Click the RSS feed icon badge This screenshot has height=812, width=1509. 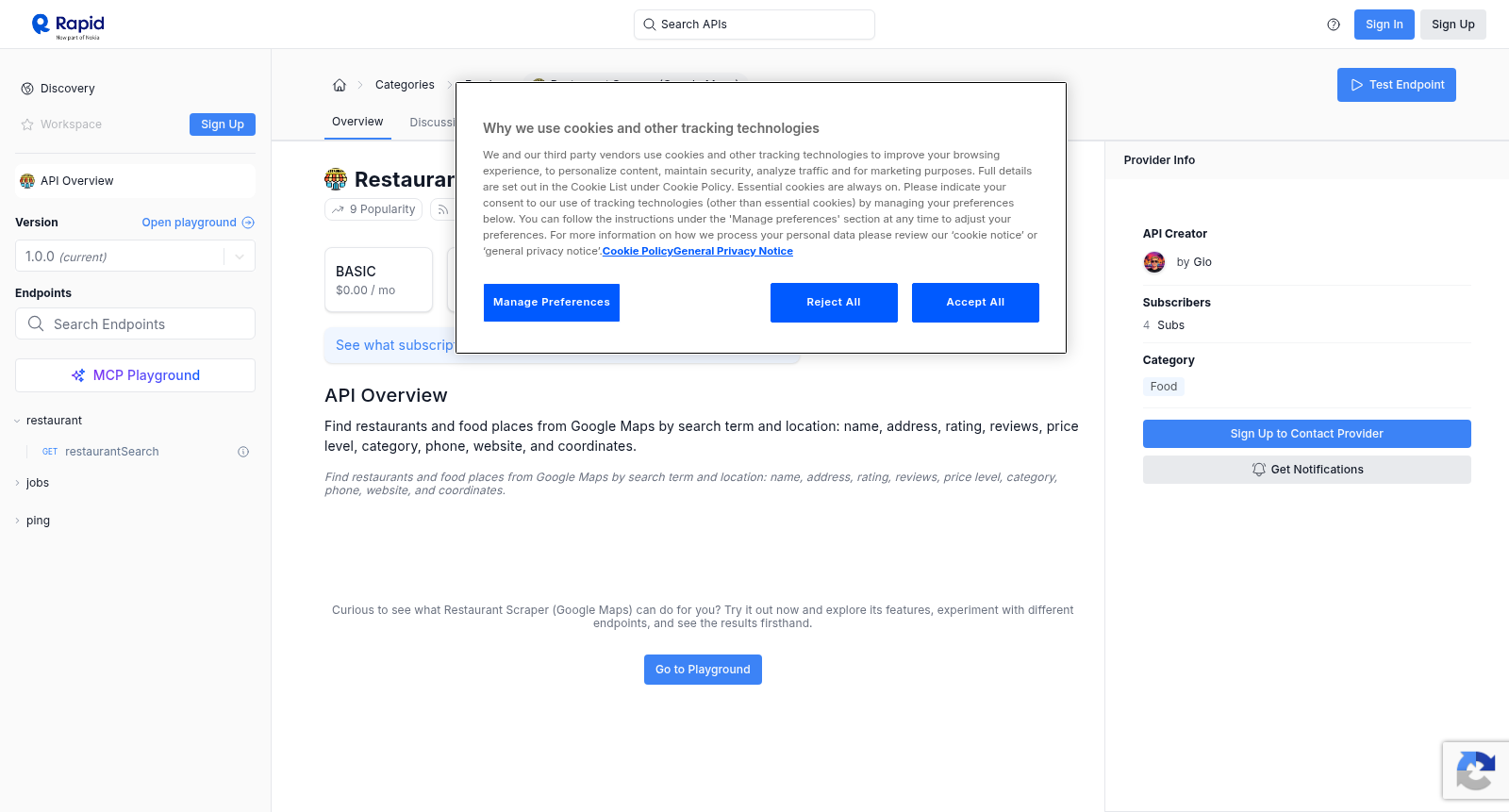pos(442,209)
